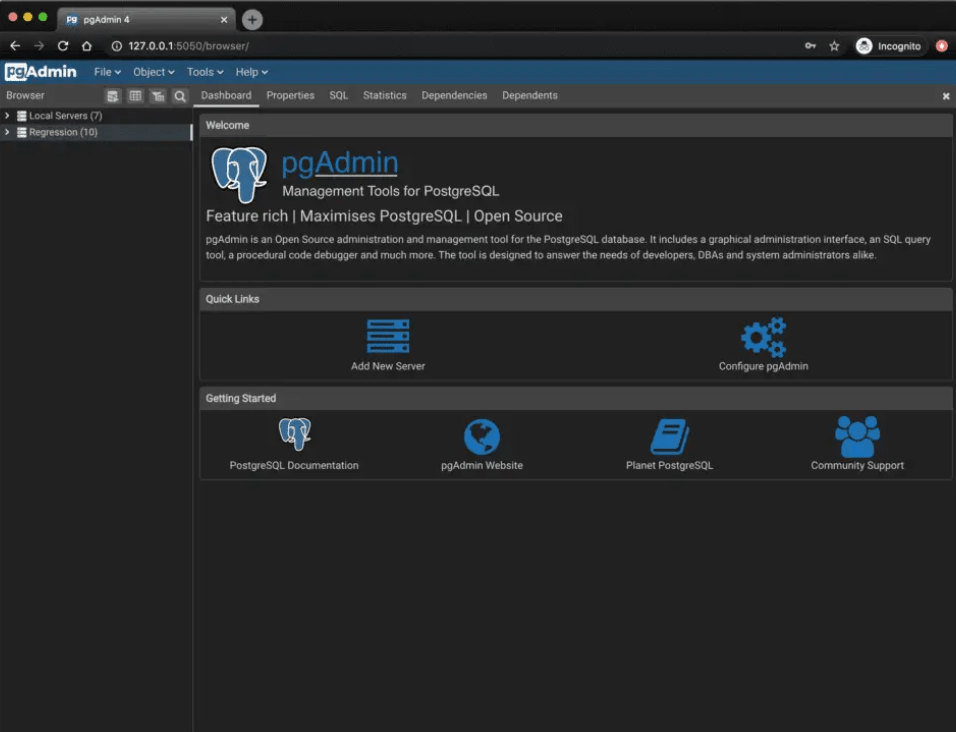The width and height of the screenshot is (956, 732).
Task: Open the Object menu
Action: (x=153, y=72)
